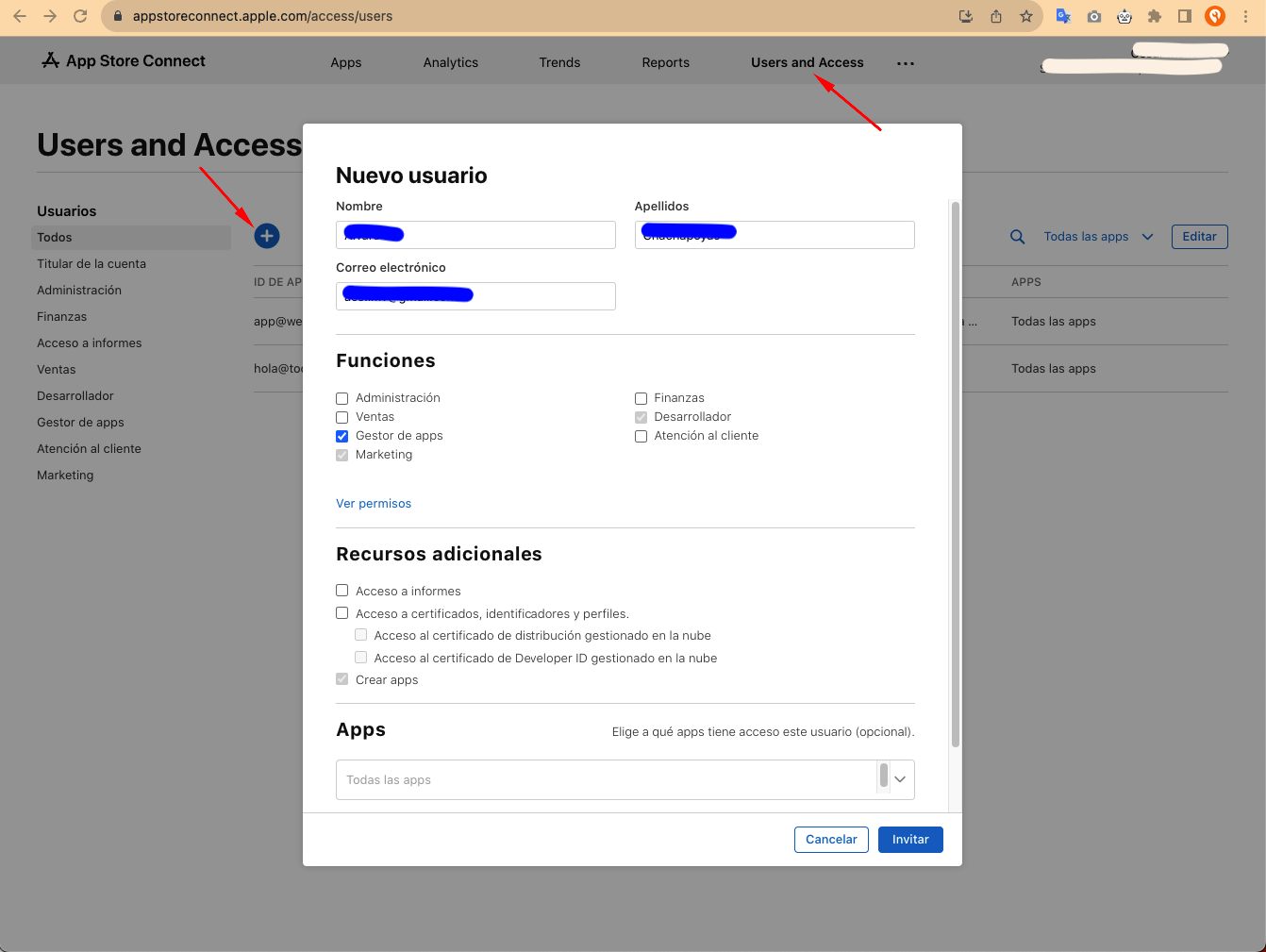Click the APPS column header
1266x952 pixels.
(x=1026, y=282)
